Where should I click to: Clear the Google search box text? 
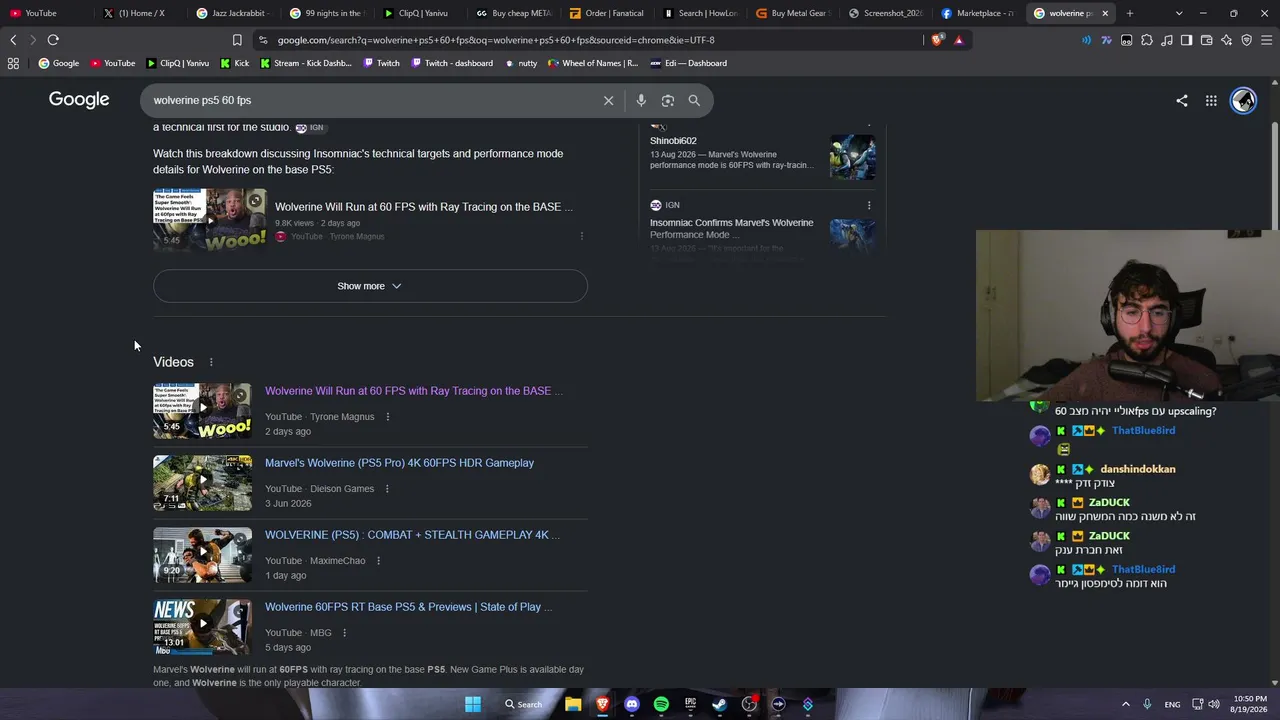pyautogui.click(x=608, y=100)
